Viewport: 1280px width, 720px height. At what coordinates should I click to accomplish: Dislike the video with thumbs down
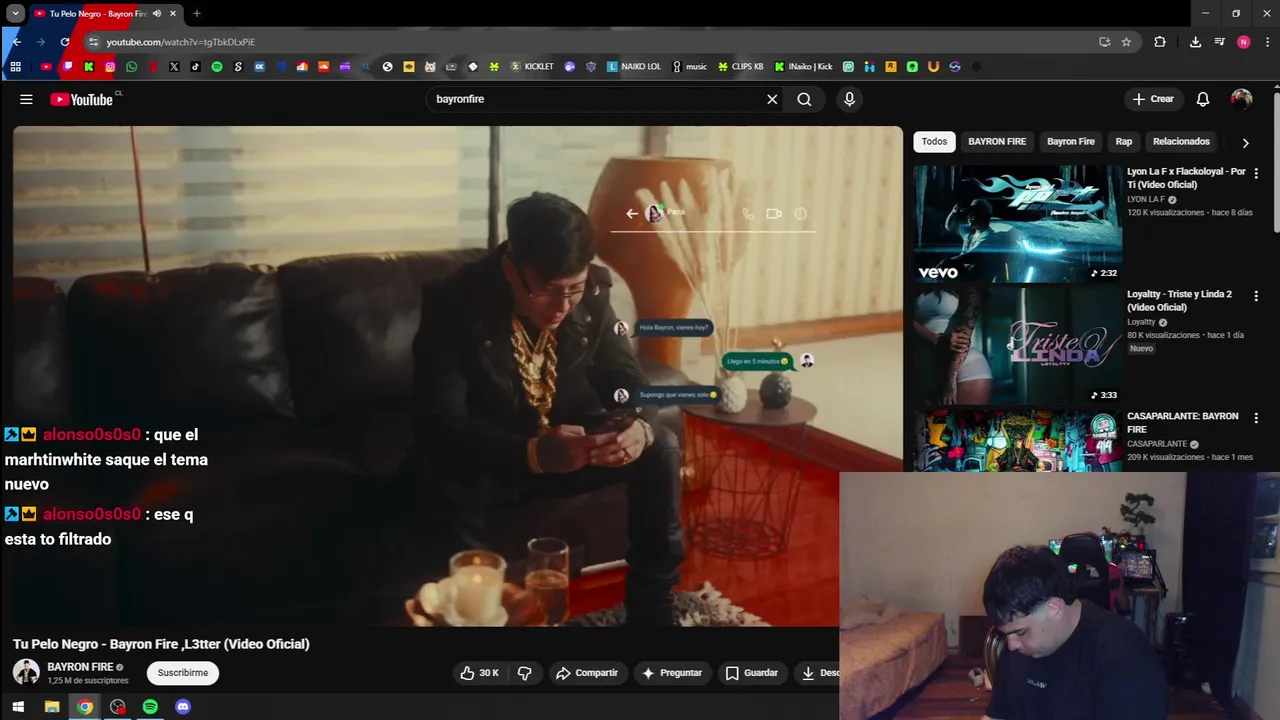tap(524, 673)
